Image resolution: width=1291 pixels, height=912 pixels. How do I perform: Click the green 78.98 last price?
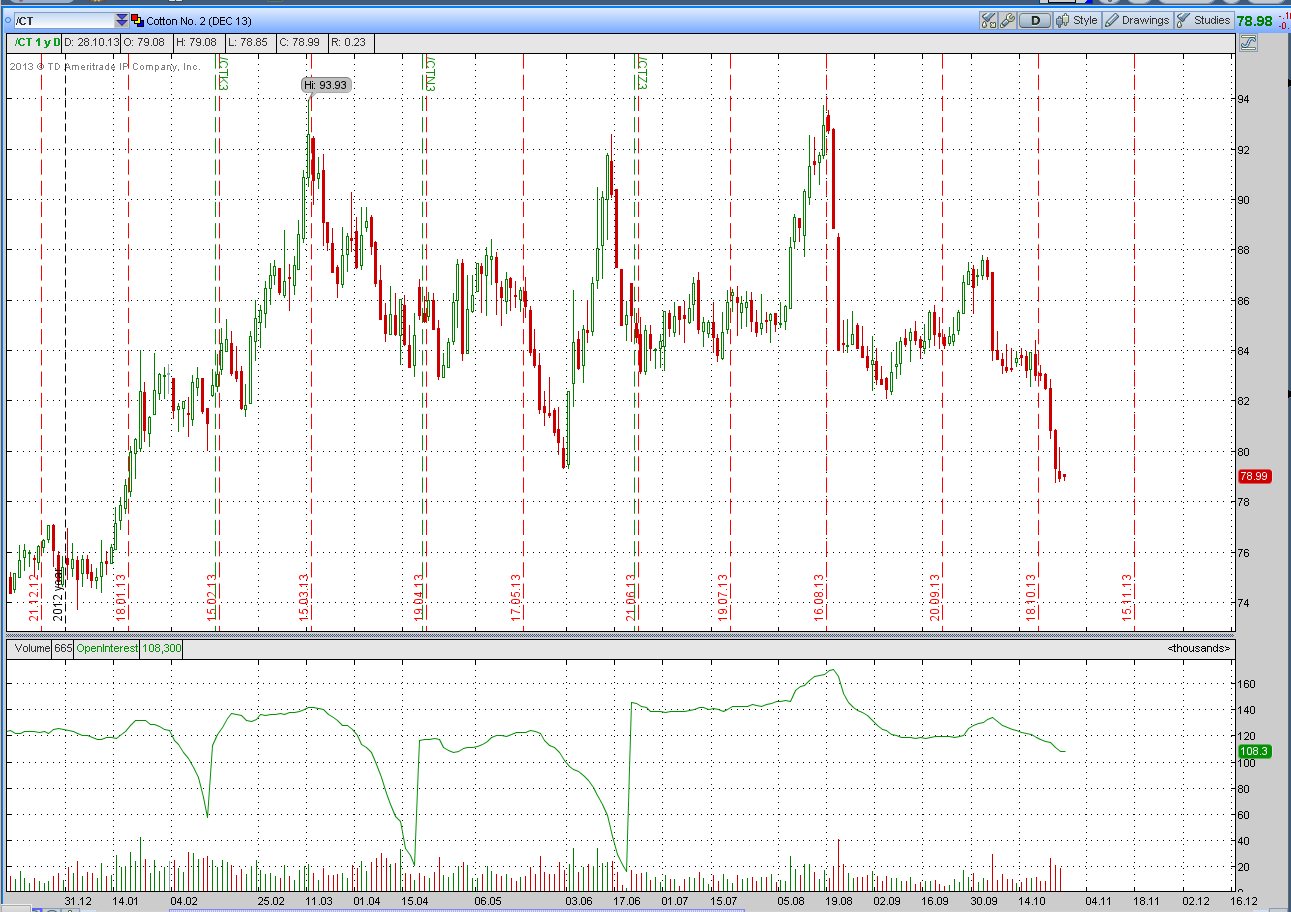(x=1254, y=20)
